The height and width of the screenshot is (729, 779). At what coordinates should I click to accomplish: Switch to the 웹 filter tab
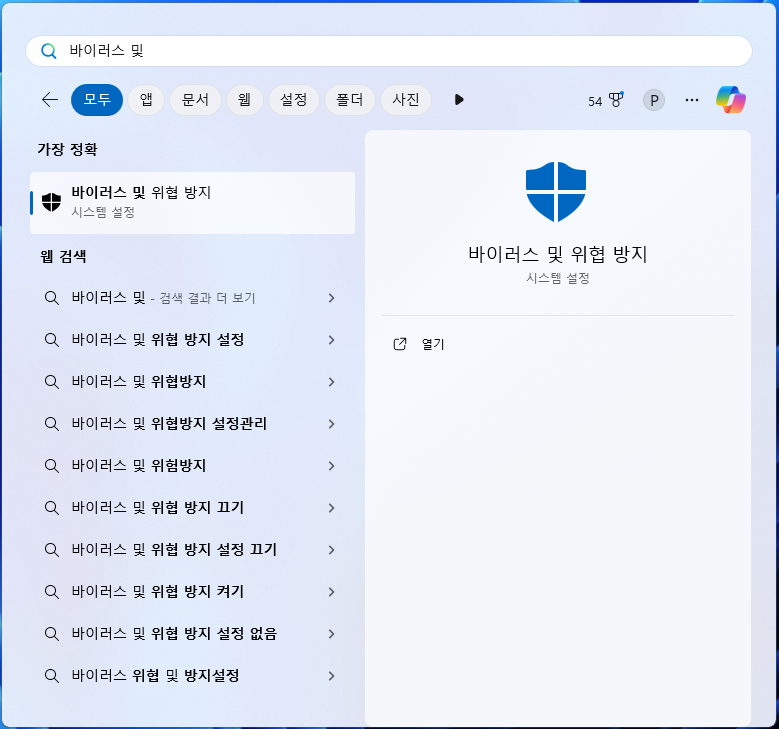coord(244,100)
